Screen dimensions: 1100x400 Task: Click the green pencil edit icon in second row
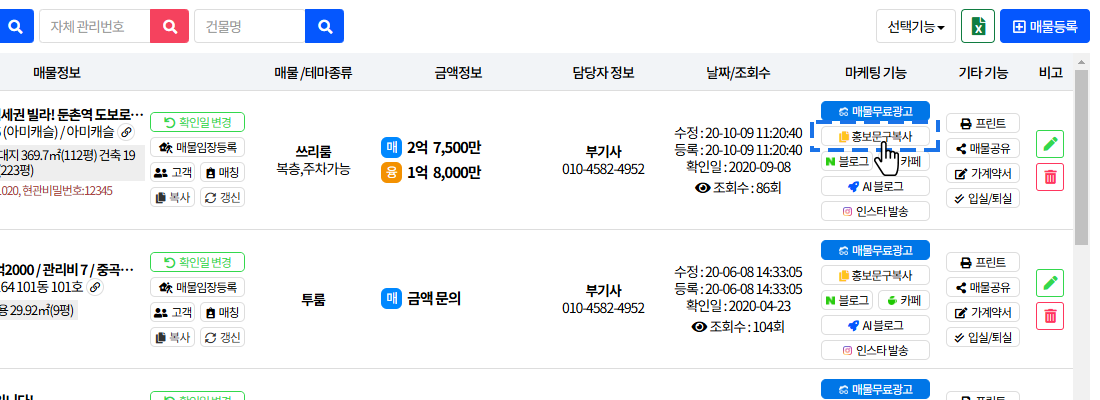point(1050,283)
